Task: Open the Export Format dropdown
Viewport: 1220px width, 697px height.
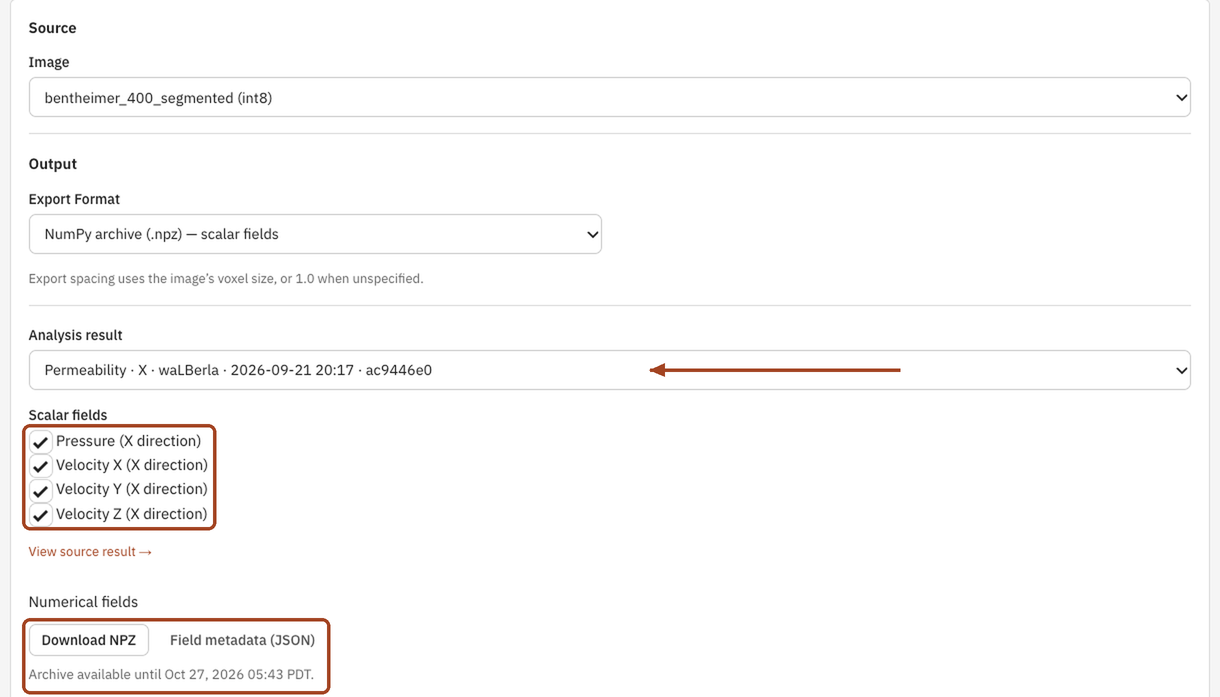Action: pos(315,234)
